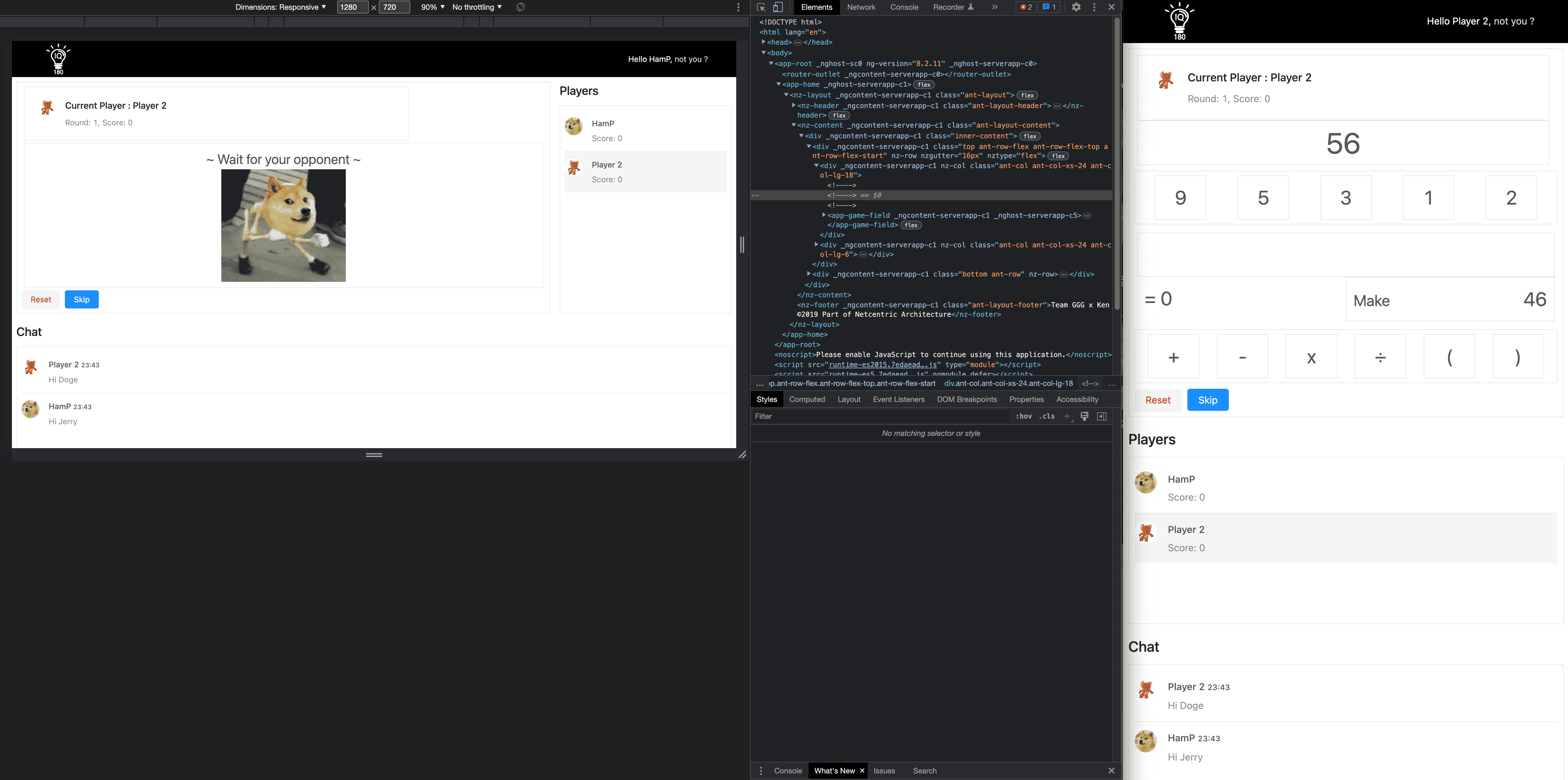This screenshot has width=1568, height=780.
Task: Toggle the device toolbar icon in DevTools
Action: tap(778, 7)
